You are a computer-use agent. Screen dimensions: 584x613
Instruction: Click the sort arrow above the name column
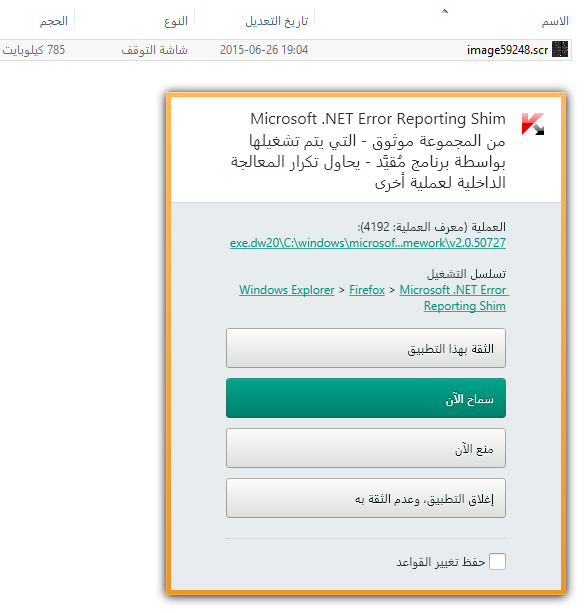click(x=444, y=11)
